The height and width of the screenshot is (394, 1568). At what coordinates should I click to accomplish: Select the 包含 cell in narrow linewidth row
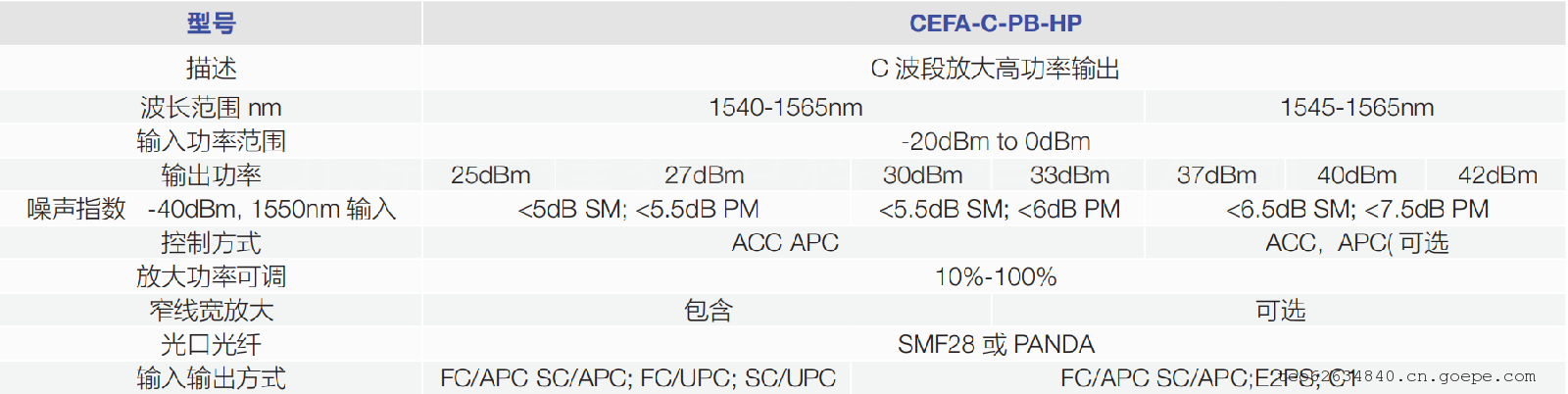(x=708, y=311)
